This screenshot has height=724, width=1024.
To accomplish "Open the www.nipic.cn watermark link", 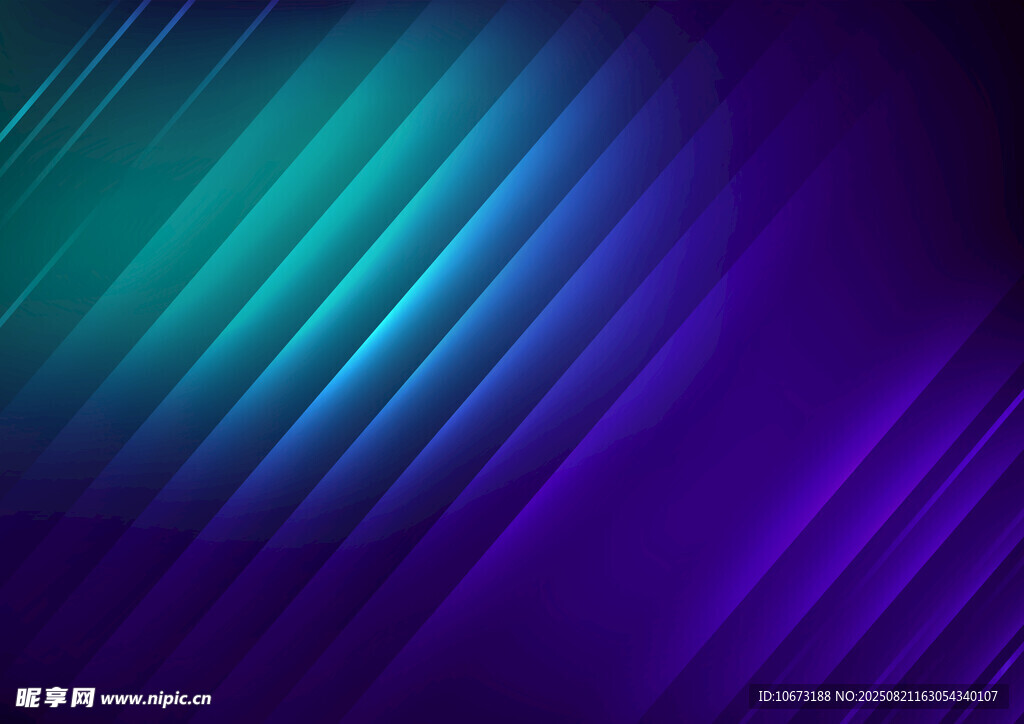I will [155, 698].
